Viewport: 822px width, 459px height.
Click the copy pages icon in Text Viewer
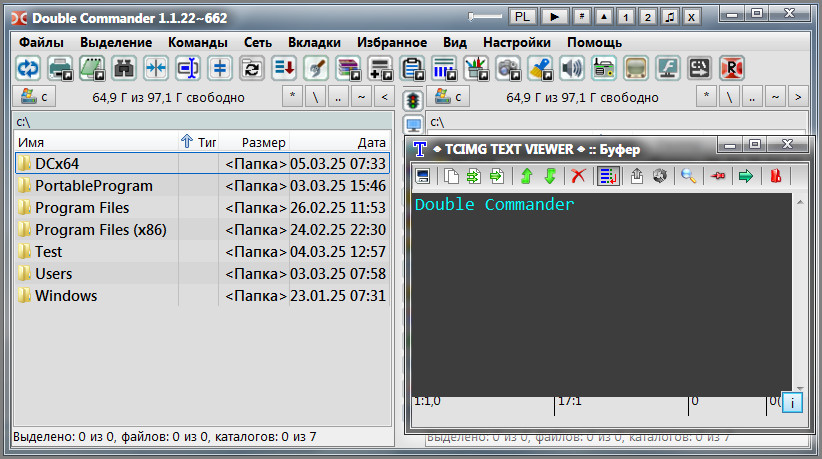451,176
